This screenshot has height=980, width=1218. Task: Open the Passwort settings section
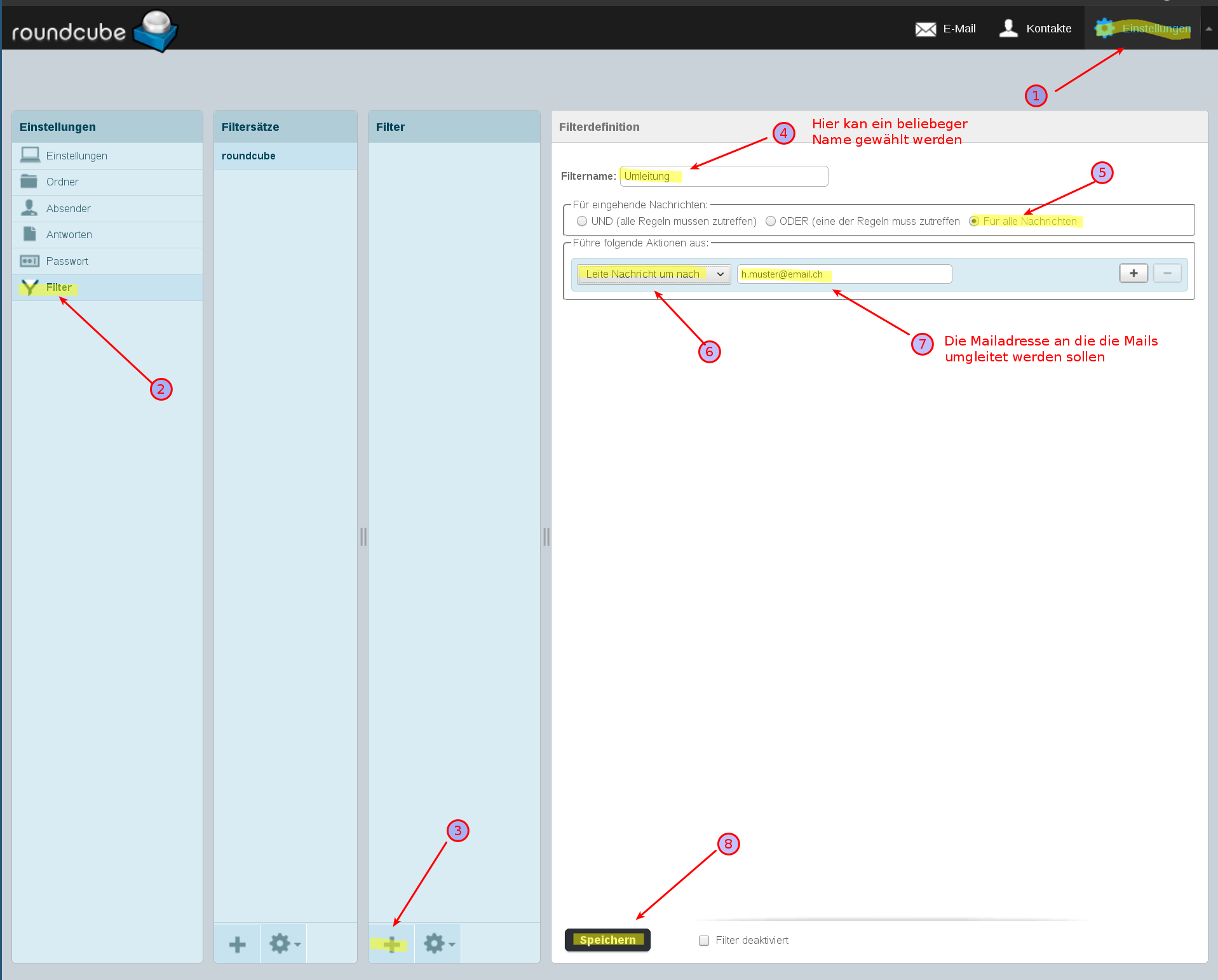(x=67, y=261)
